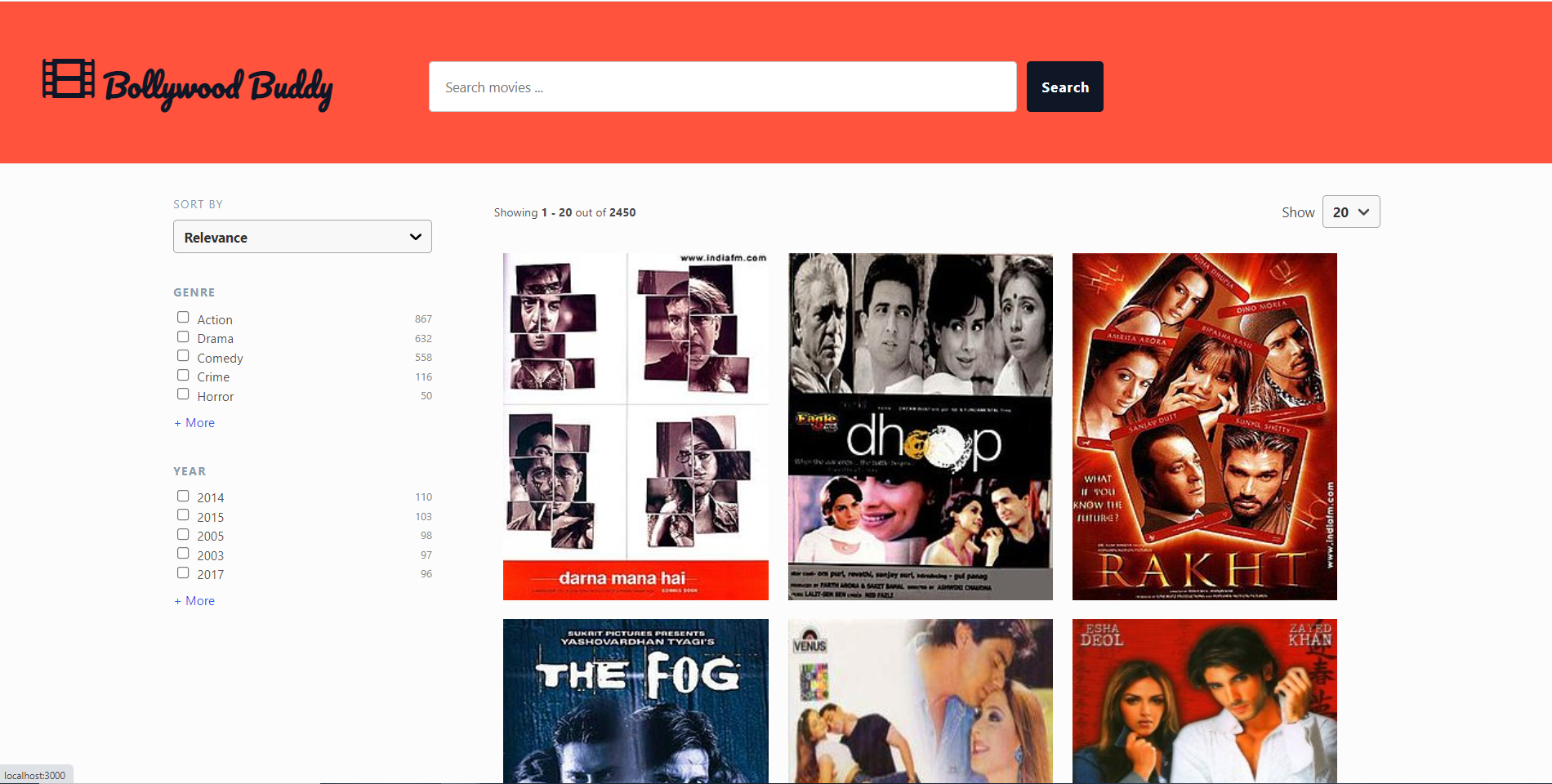Click the GENRE section heading

[x=194, y=292]
